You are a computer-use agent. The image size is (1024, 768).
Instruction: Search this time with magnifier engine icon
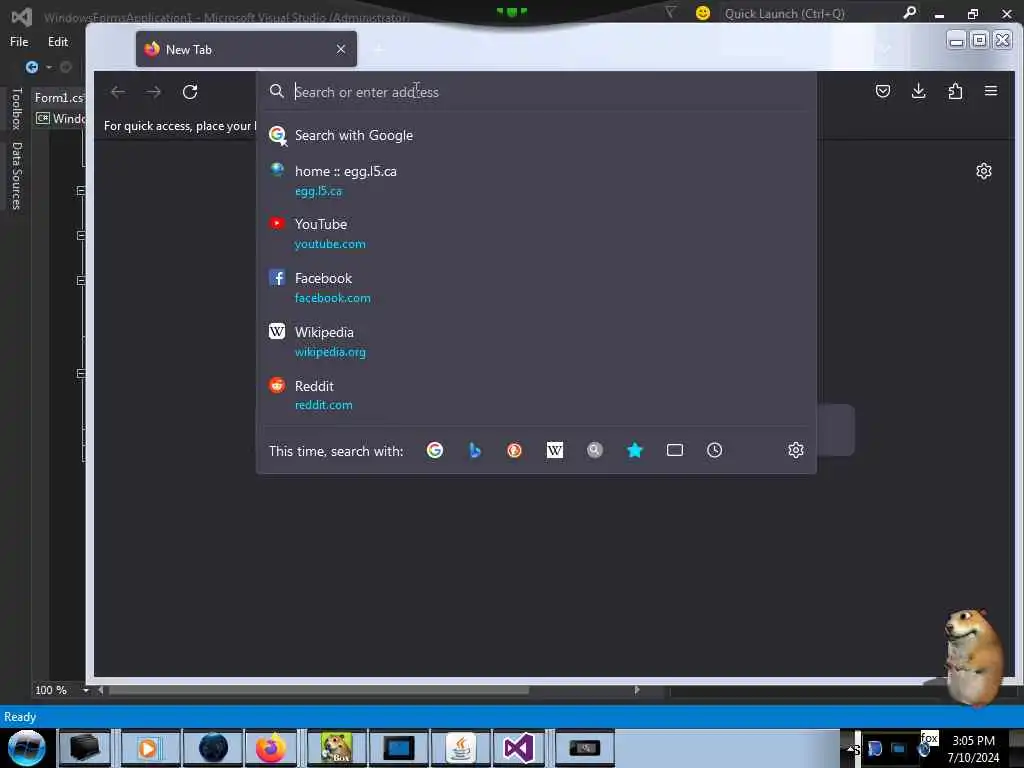point(594,450)
